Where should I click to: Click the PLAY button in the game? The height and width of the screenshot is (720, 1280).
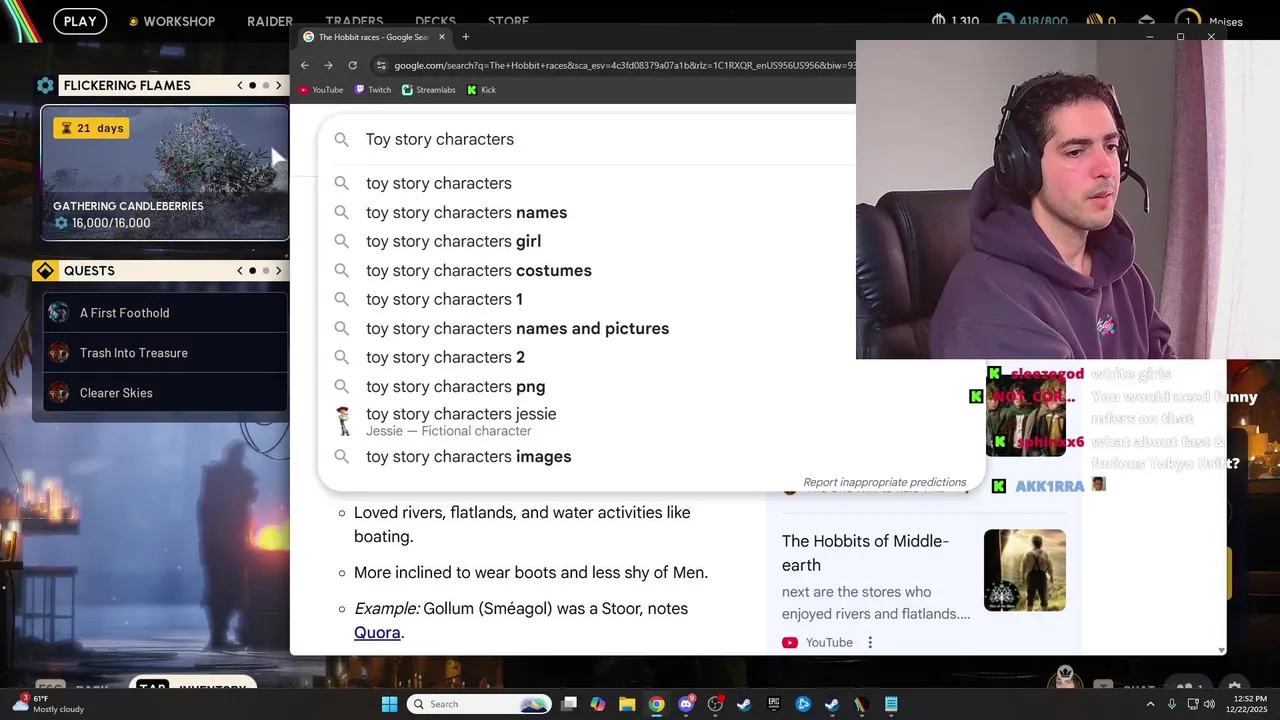coord(80,21)
